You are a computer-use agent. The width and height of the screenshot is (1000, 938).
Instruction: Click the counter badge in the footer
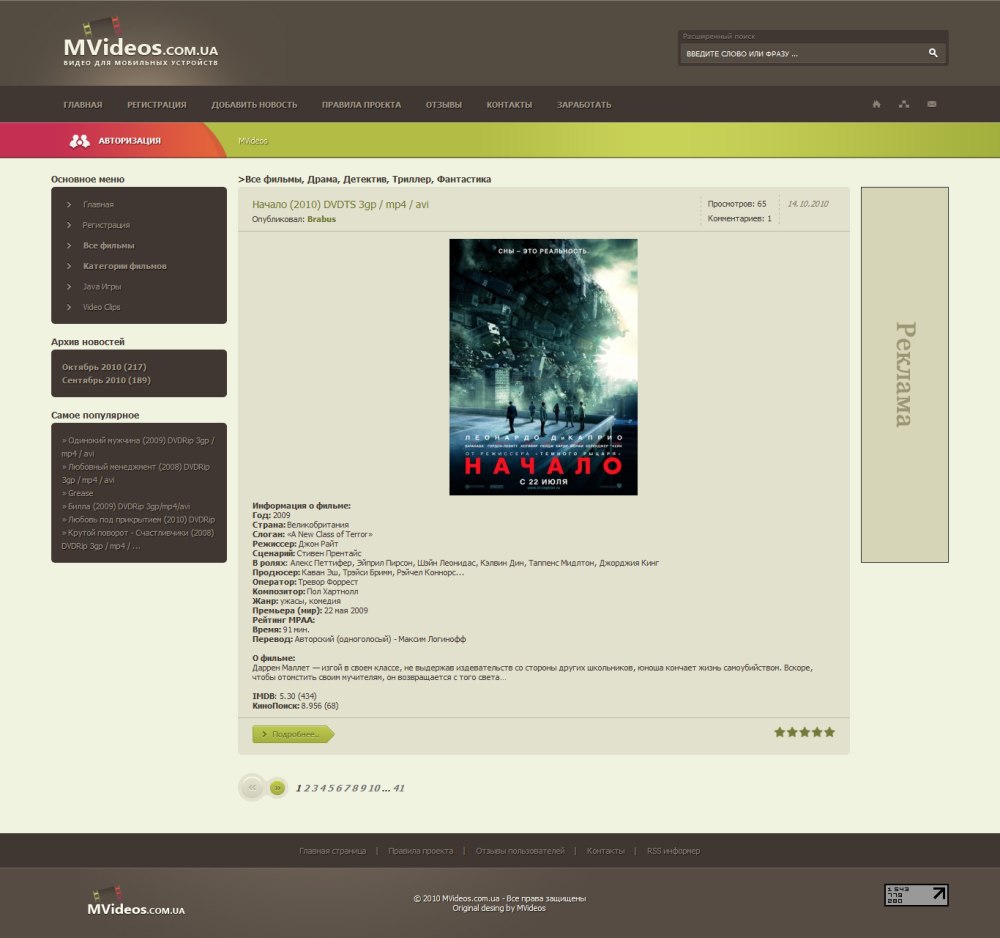pos(916,895)
